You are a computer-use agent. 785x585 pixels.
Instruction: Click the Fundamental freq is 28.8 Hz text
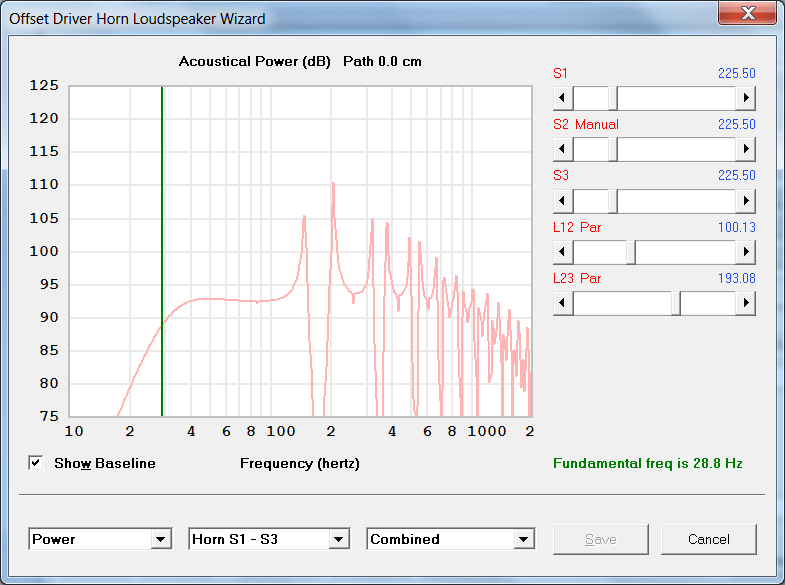pos(647,463)
